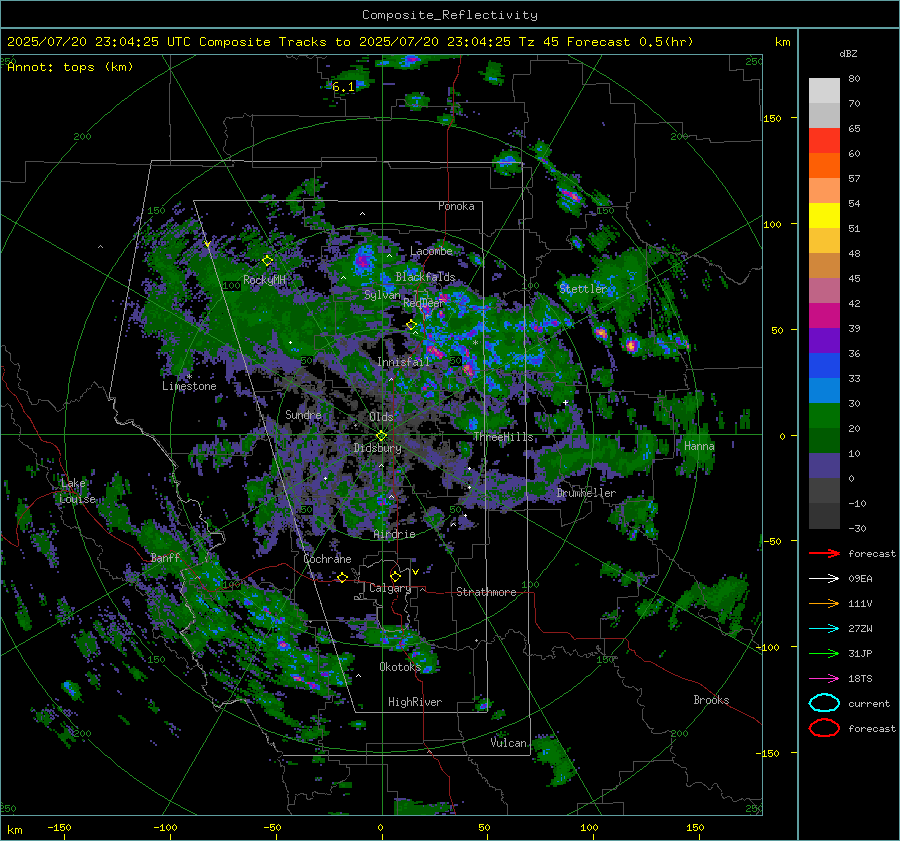This screenshot has height=841, width=900.
Task: Click the dBZ heading of the color scale
Action: 848,53
